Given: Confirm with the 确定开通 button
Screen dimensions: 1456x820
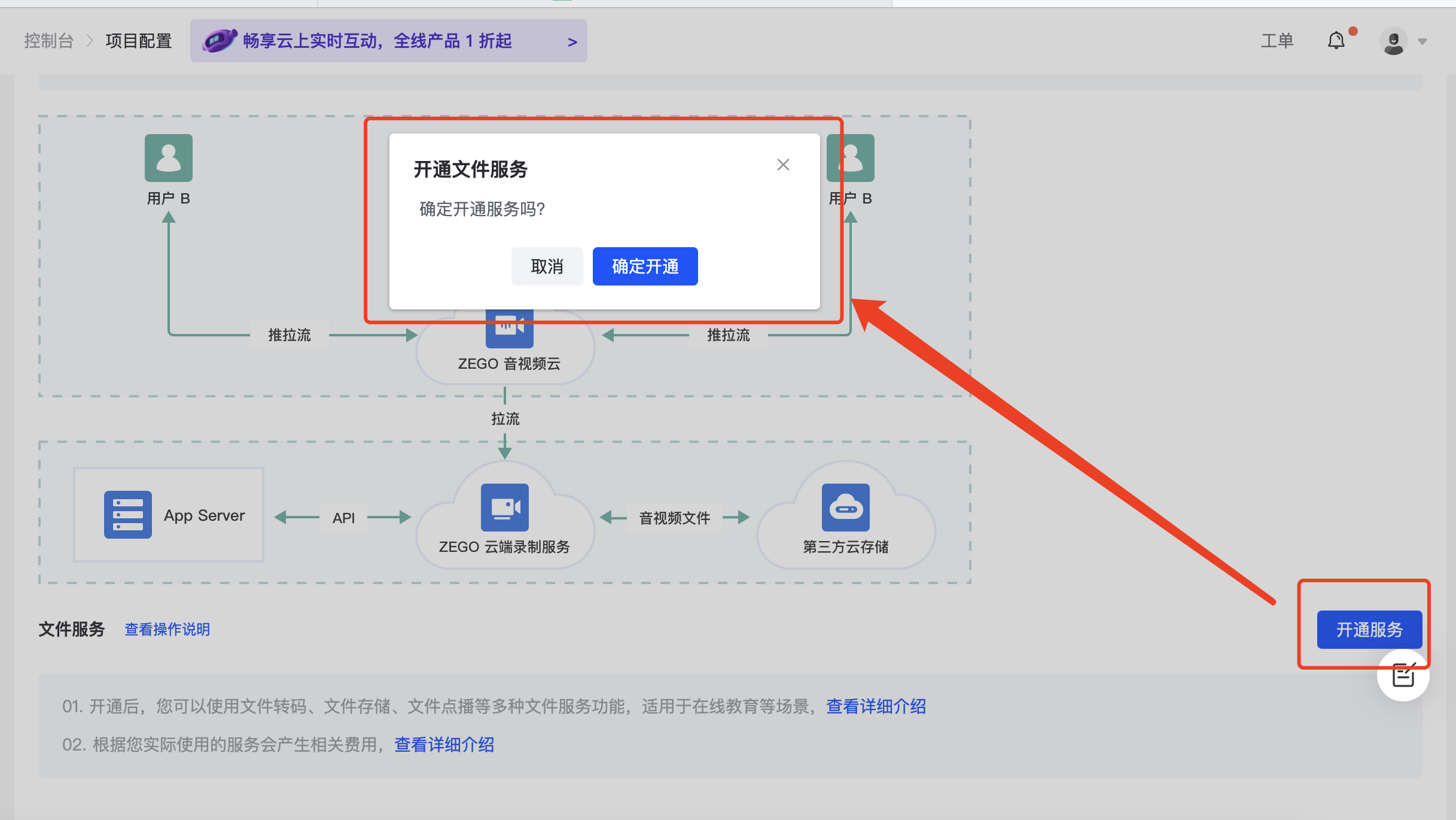Looking at the screenshot, I should [645, 266].
